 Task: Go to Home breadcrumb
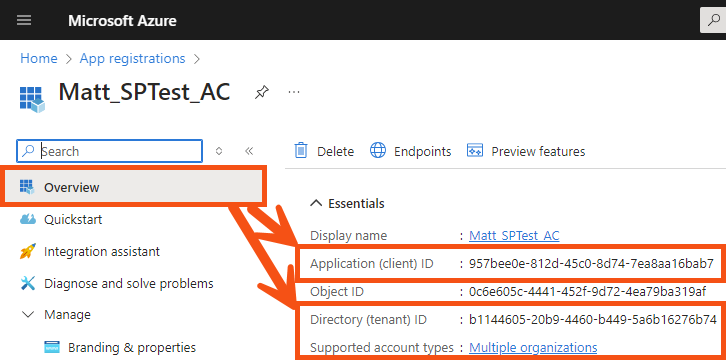(39, 59)
